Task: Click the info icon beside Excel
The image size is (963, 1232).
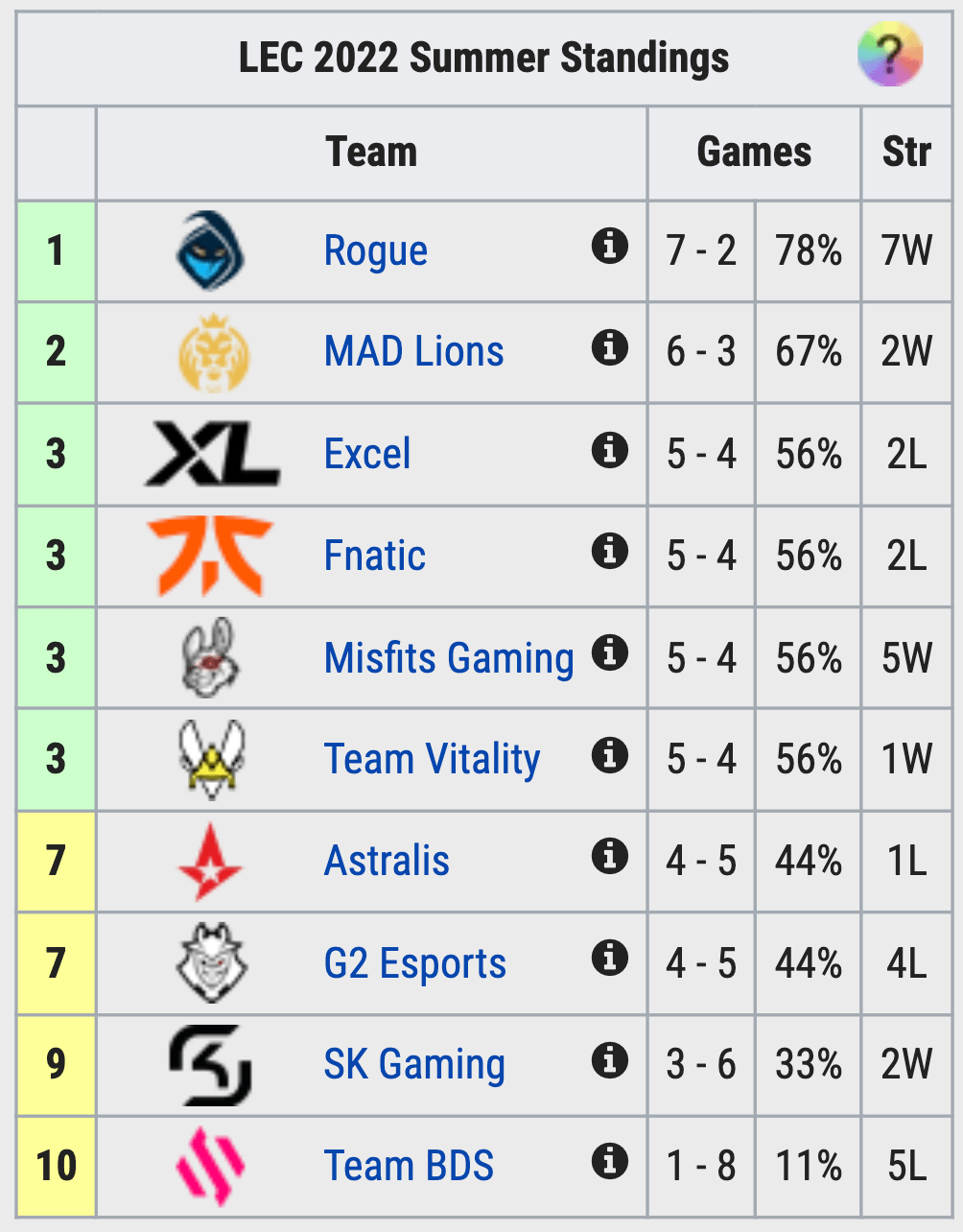Action: pyautogui.click(x=609, y=449)
